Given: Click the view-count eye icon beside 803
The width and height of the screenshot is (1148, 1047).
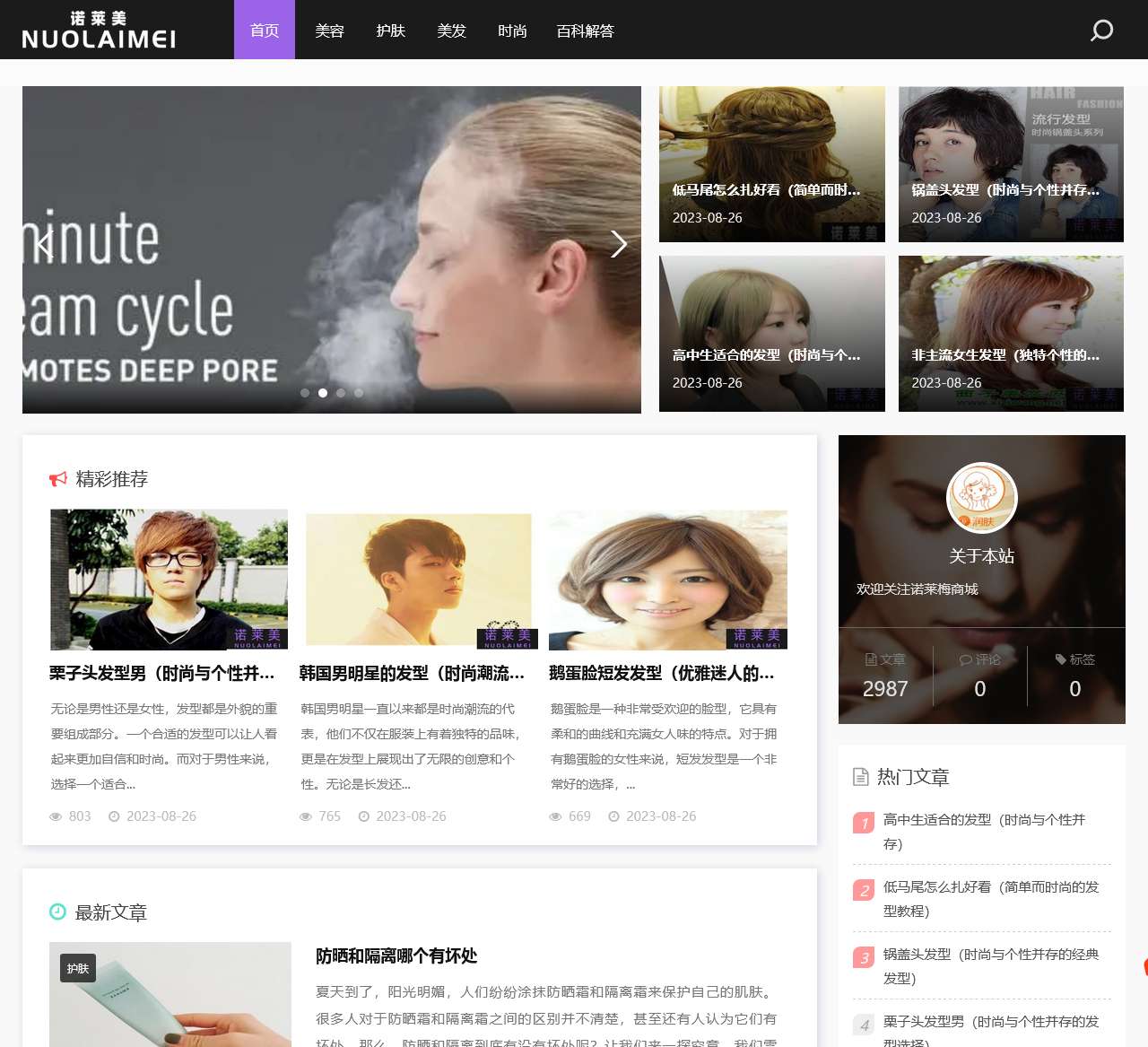Looking at the screenshot, I should (x=56, y=816).
